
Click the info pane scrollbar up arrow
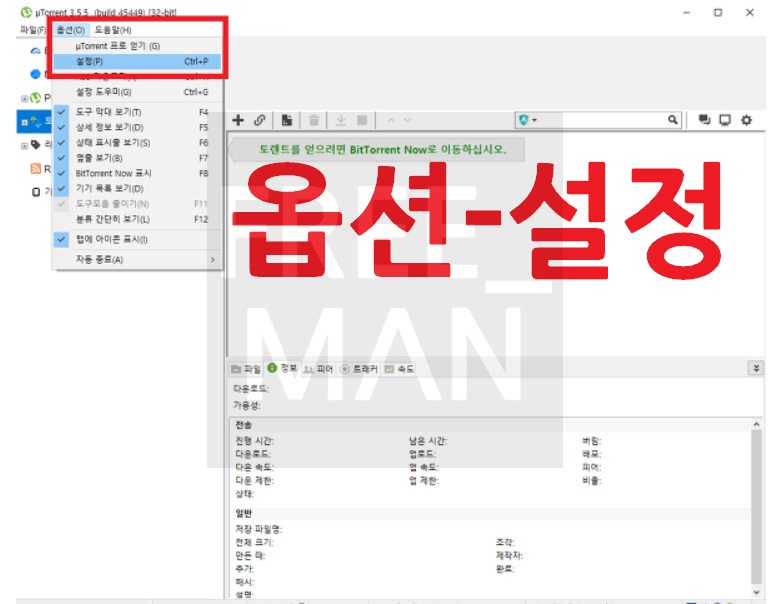pyautogui.click(x=757, y=424)
